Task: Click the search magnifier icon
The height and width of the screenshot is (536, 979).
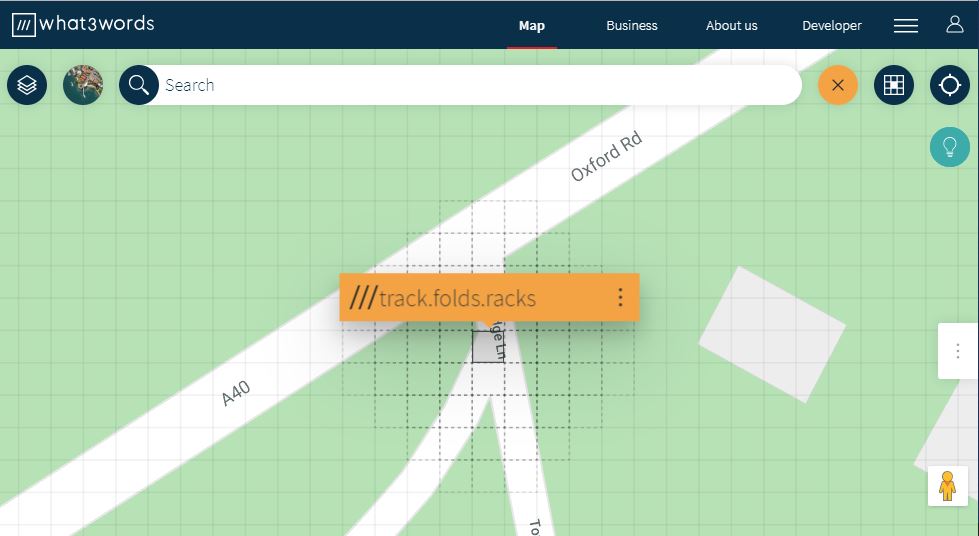Action: (x=139, y=85)
